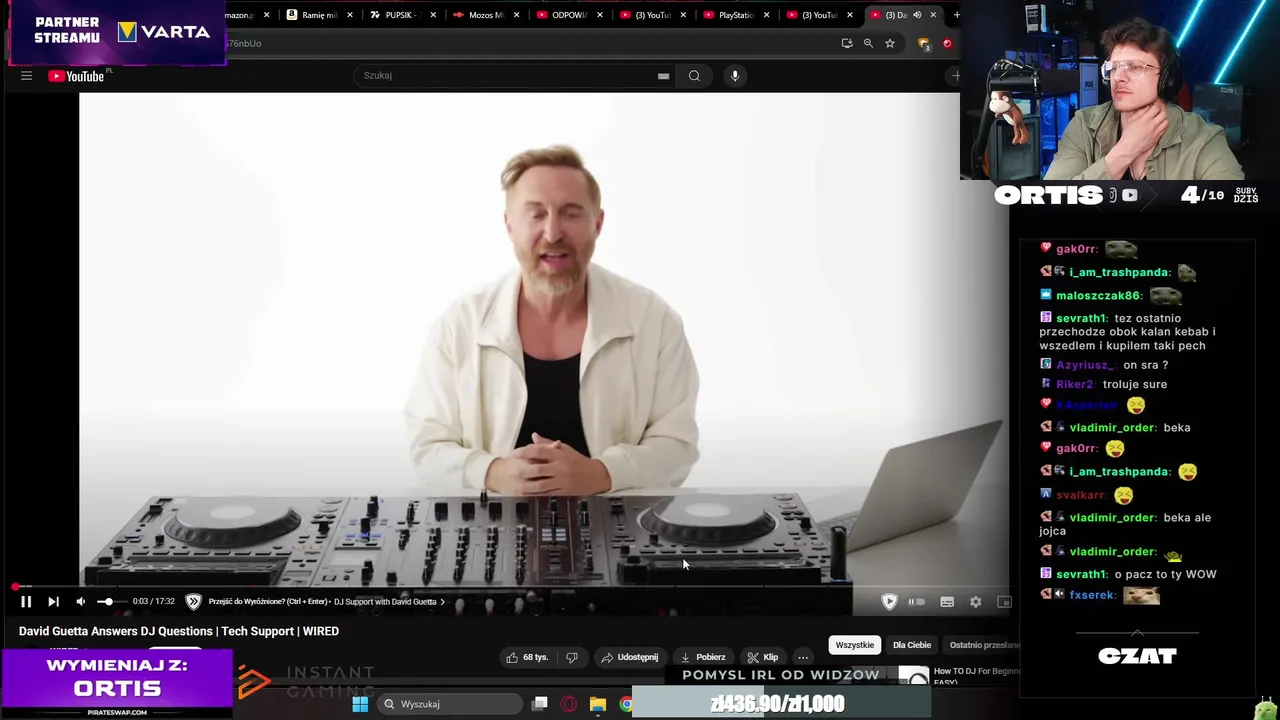Click the red circular extension icon in toolbar
1280x720 pixels.
[947, 43]
